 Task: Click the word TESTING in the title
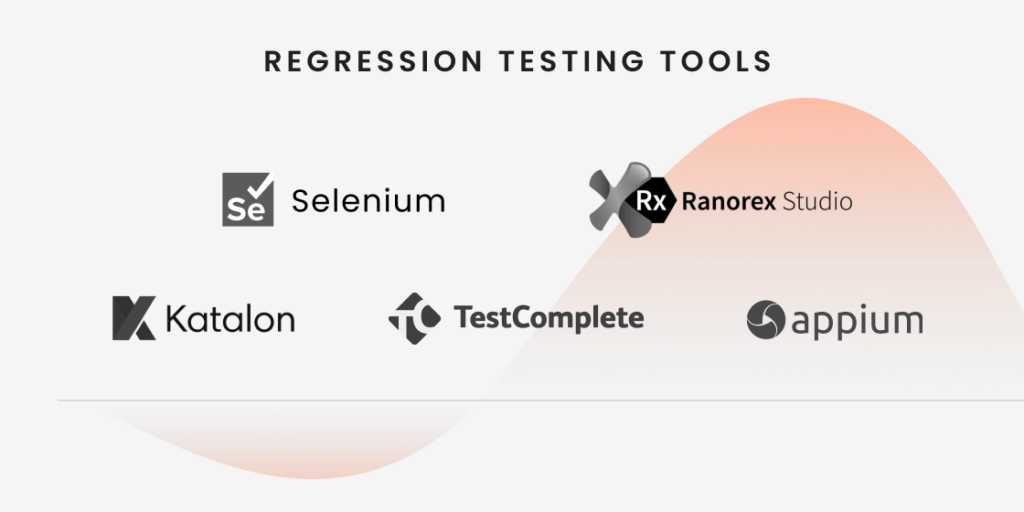pos(571,61)
